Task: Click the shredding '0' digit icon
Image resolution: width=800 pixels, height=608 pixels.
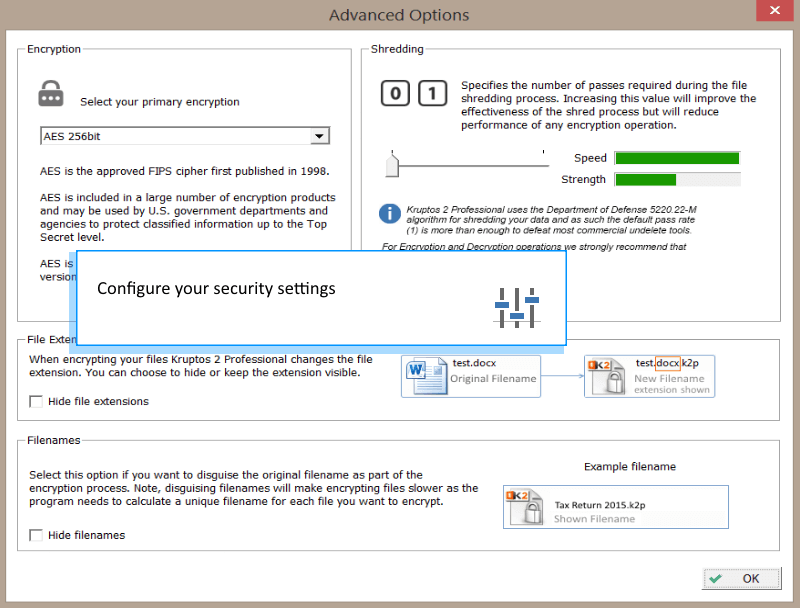Action: (395, 93)
